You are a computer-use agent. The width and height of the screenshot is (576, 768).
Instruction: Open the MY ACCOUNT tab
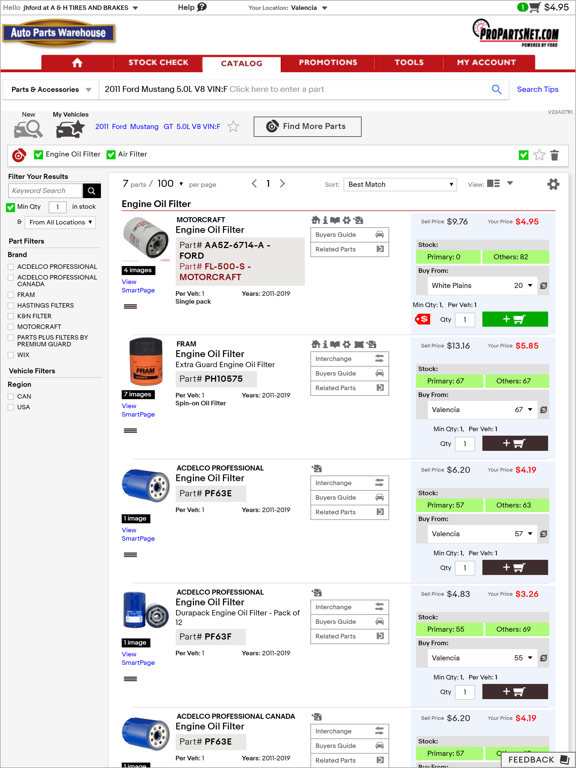pyautogui.click(x=486, y=63)
